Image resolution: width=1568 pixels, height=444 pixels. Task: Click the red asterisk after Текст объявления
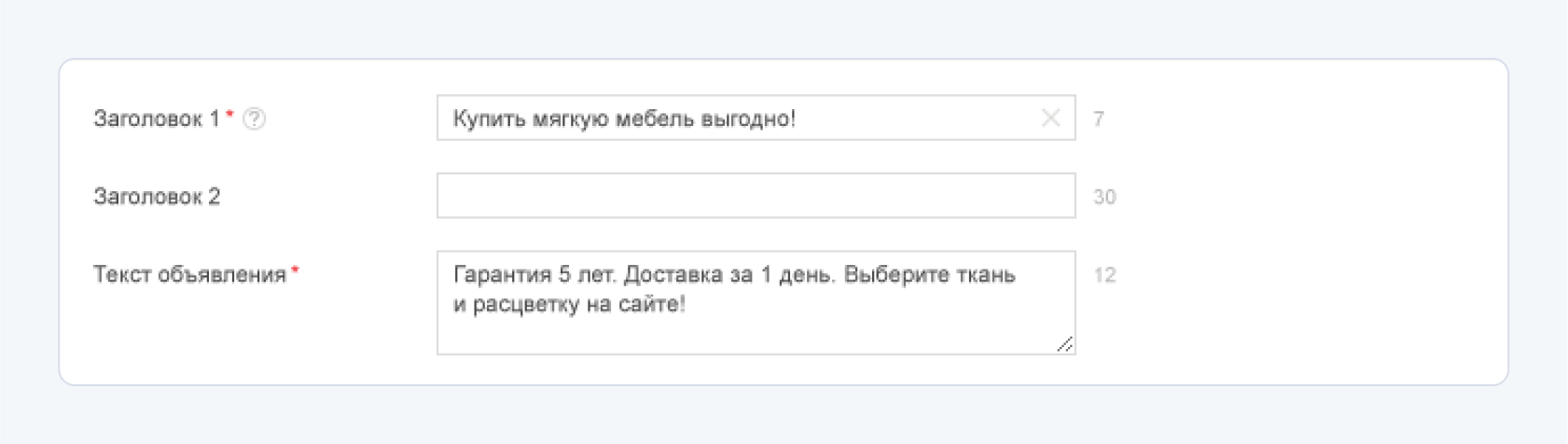296,271
